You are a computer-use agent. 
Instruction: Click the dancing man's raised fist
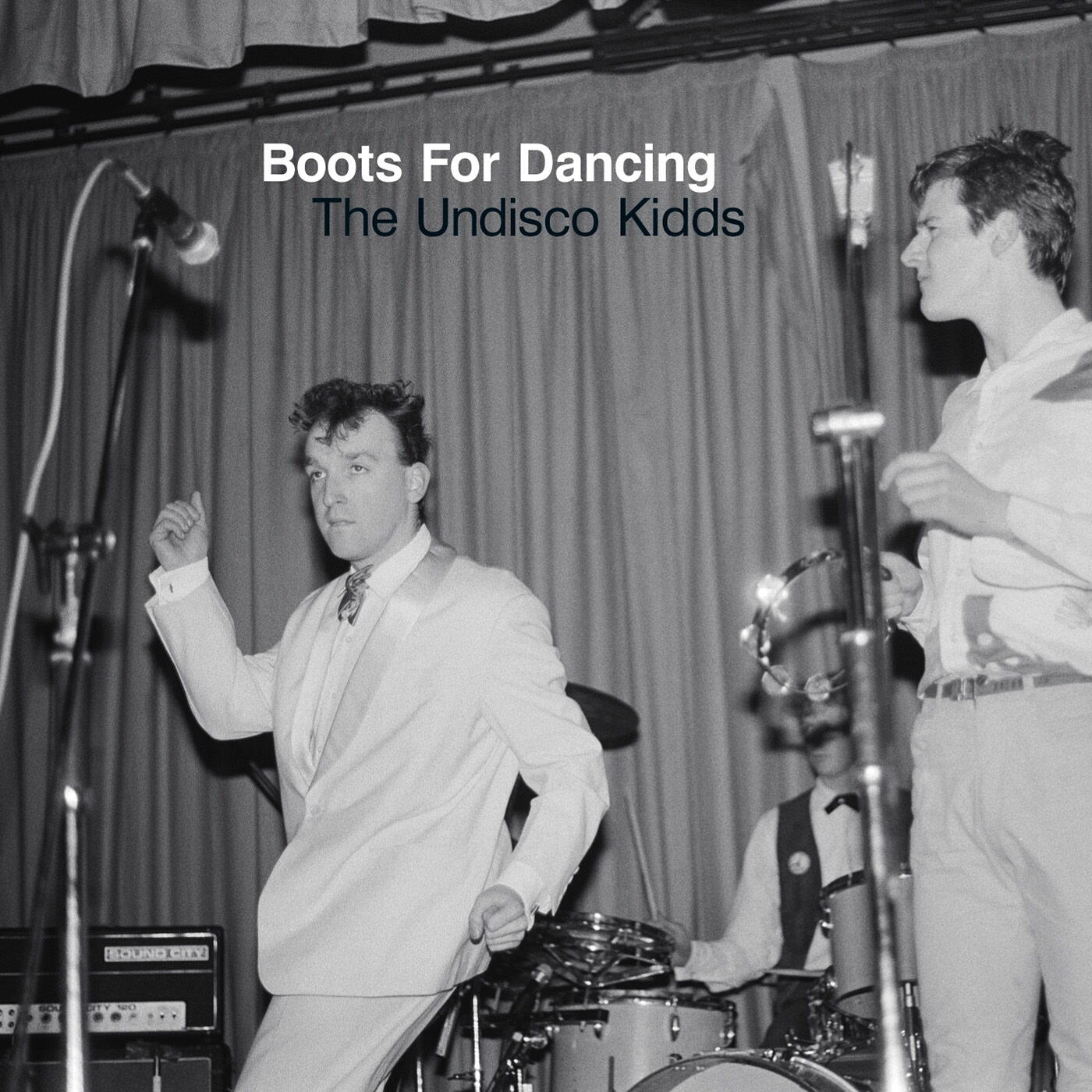pyautogui.click(x=179, y=529)
